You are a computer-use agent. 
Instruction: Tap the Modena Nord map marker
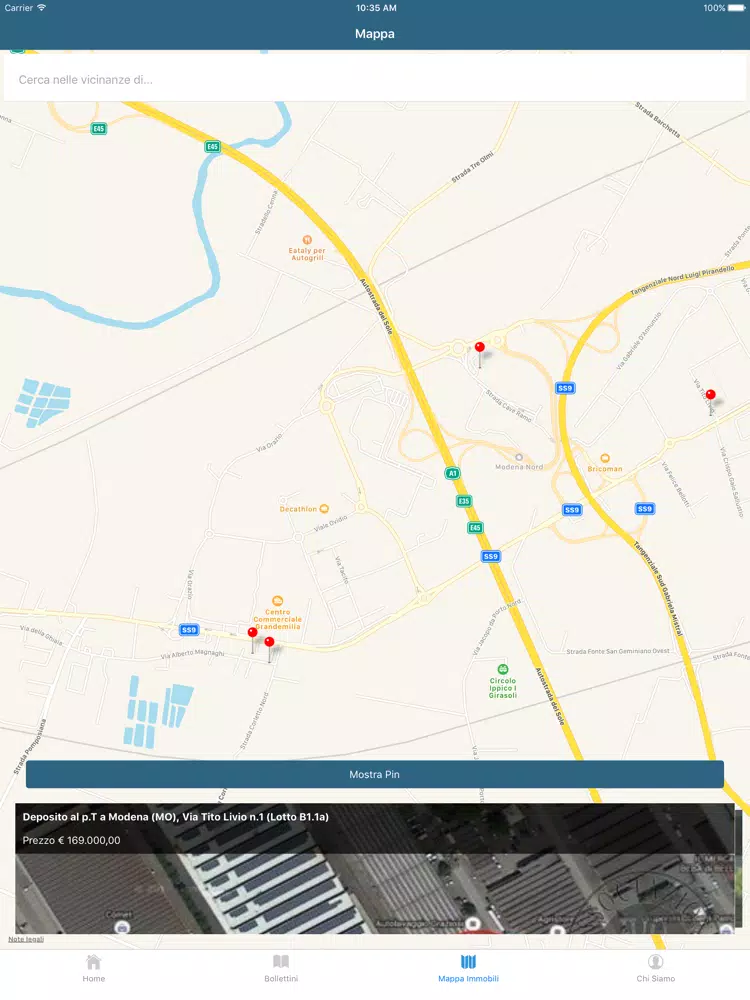pos(518,457)
